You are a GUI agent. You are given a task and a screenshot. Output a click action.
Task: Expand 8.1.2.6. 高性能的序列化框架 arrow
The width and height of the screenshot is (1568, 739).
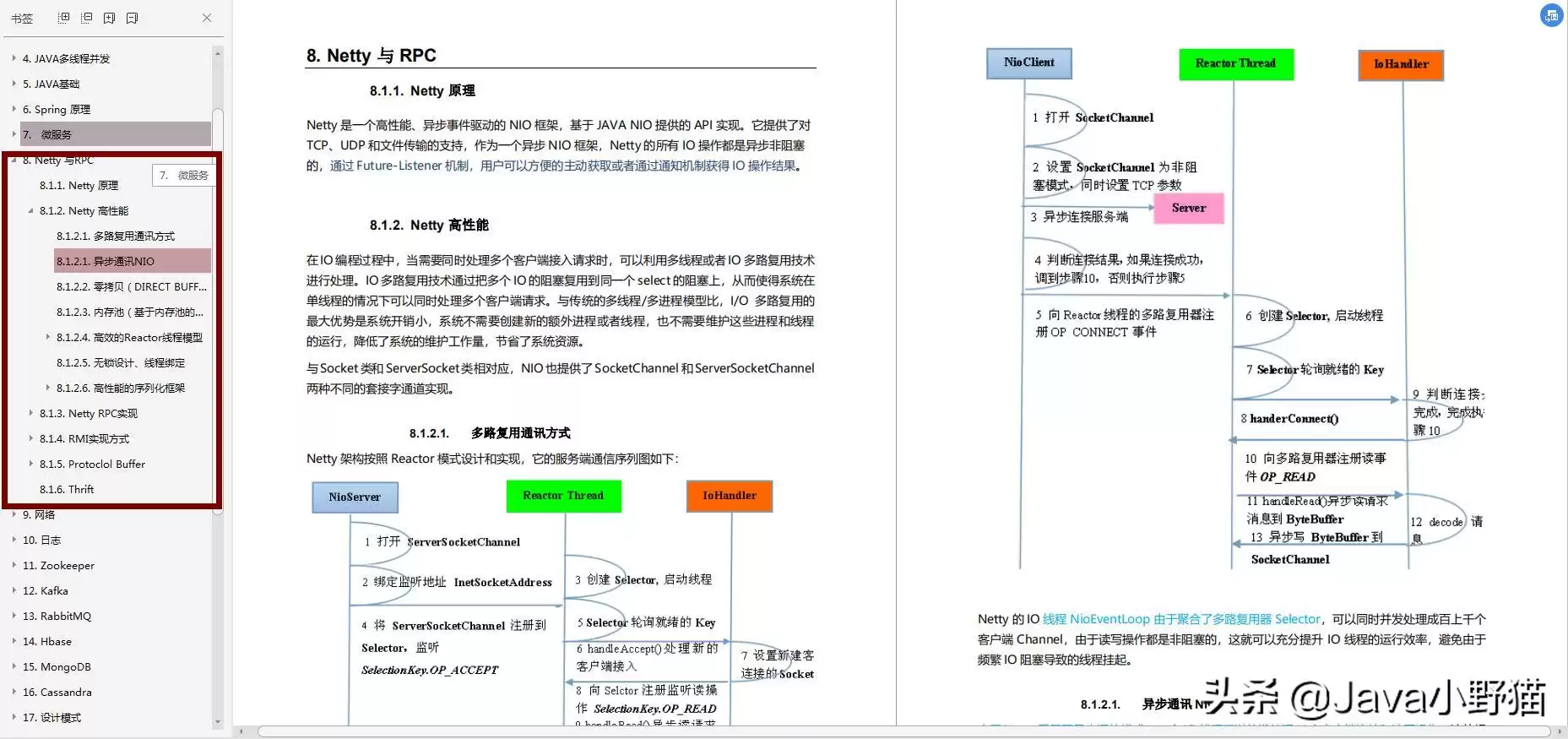pyautogui.click(x=47, y=388)
